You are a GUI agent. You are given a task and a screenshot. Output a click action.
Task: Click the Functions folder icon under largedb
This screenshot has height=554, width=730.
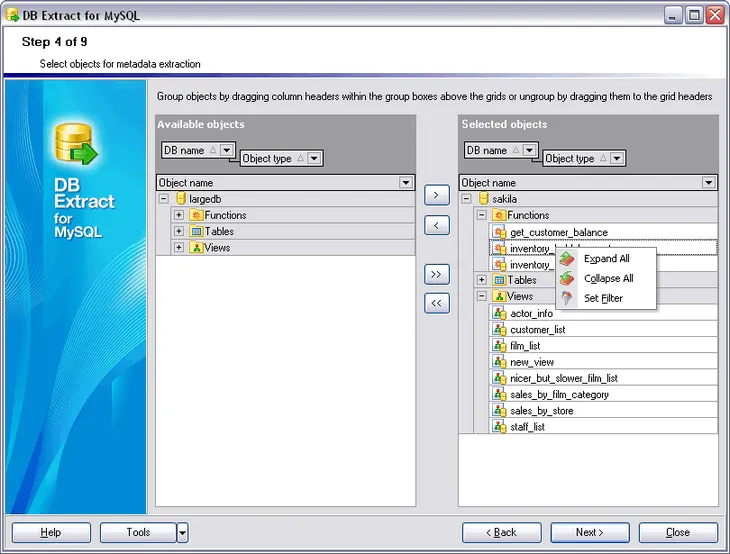pos(196,215)
